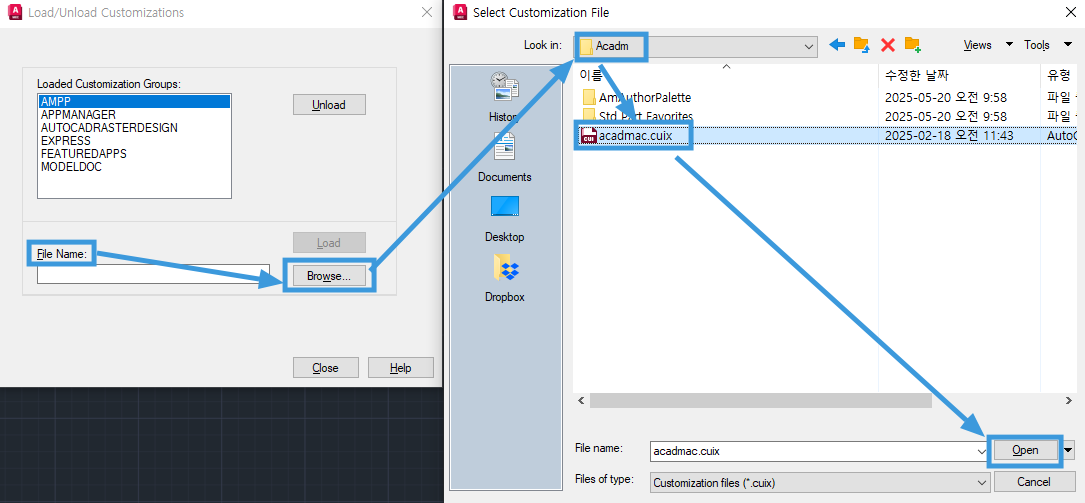This screenshot has height=503, width=1085.
Task: Expand the File name combo box arrow
Action: (x=981, y=450)
